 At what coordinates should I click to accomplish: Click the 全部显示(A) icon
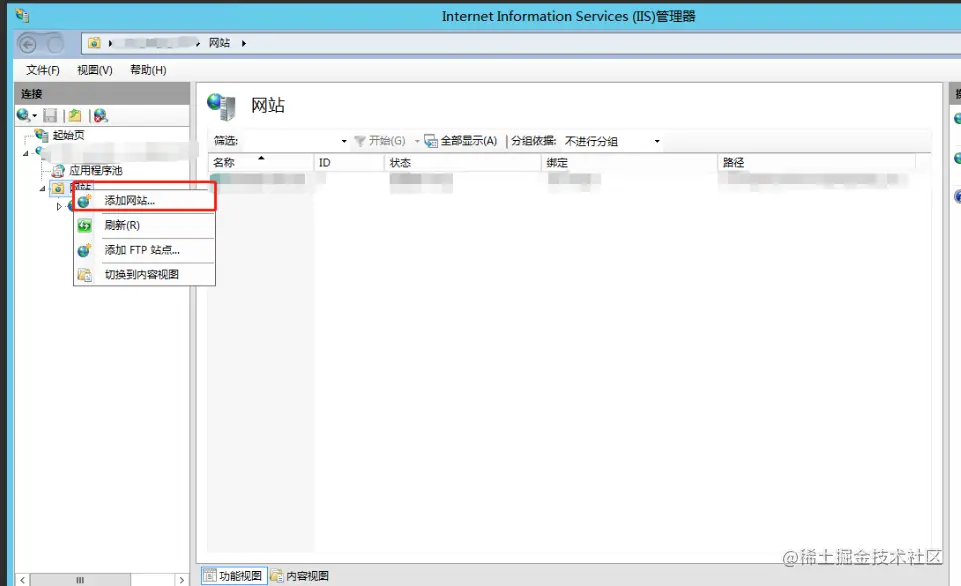431,141
